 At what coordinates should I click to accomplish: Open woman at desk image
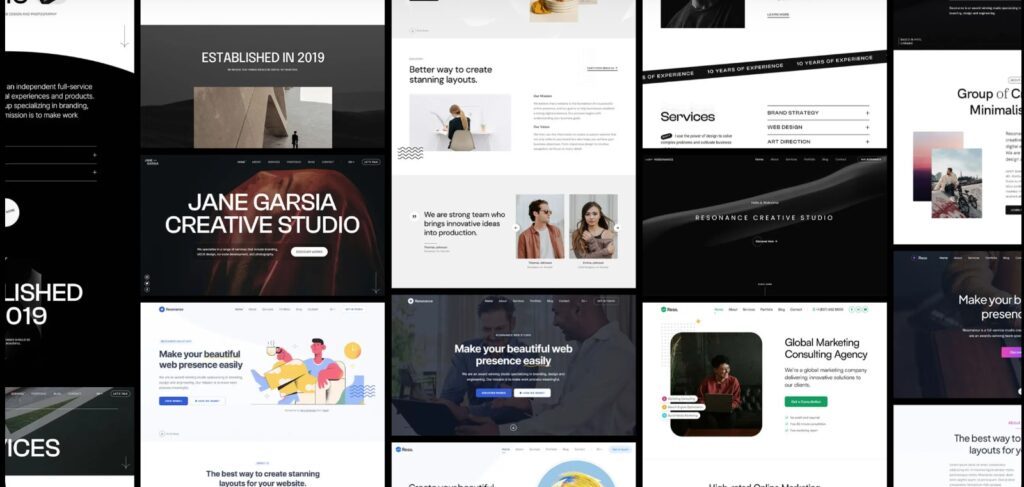pos(460,123)
